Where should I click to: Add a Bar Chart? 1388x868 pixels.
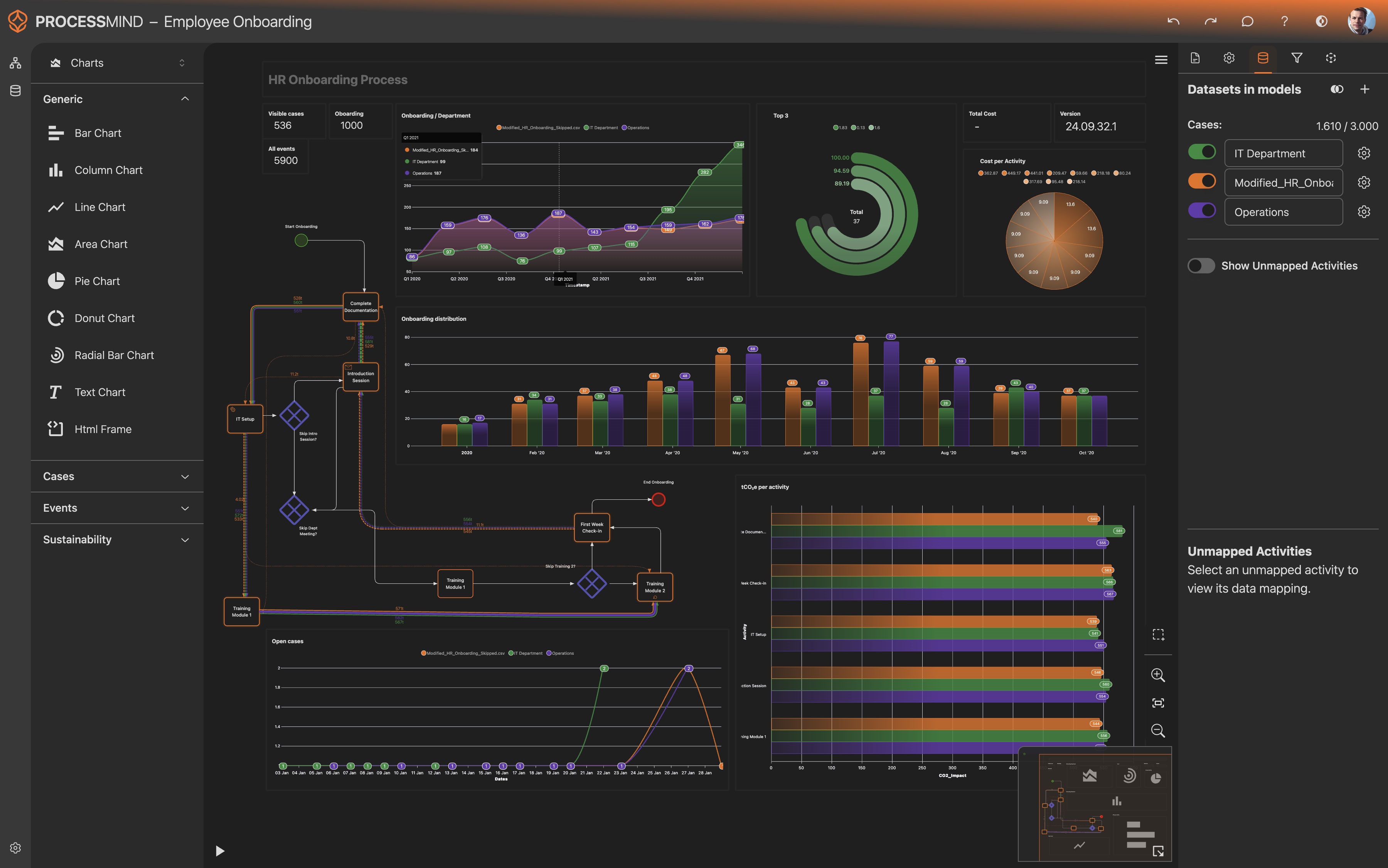point(117,133)
